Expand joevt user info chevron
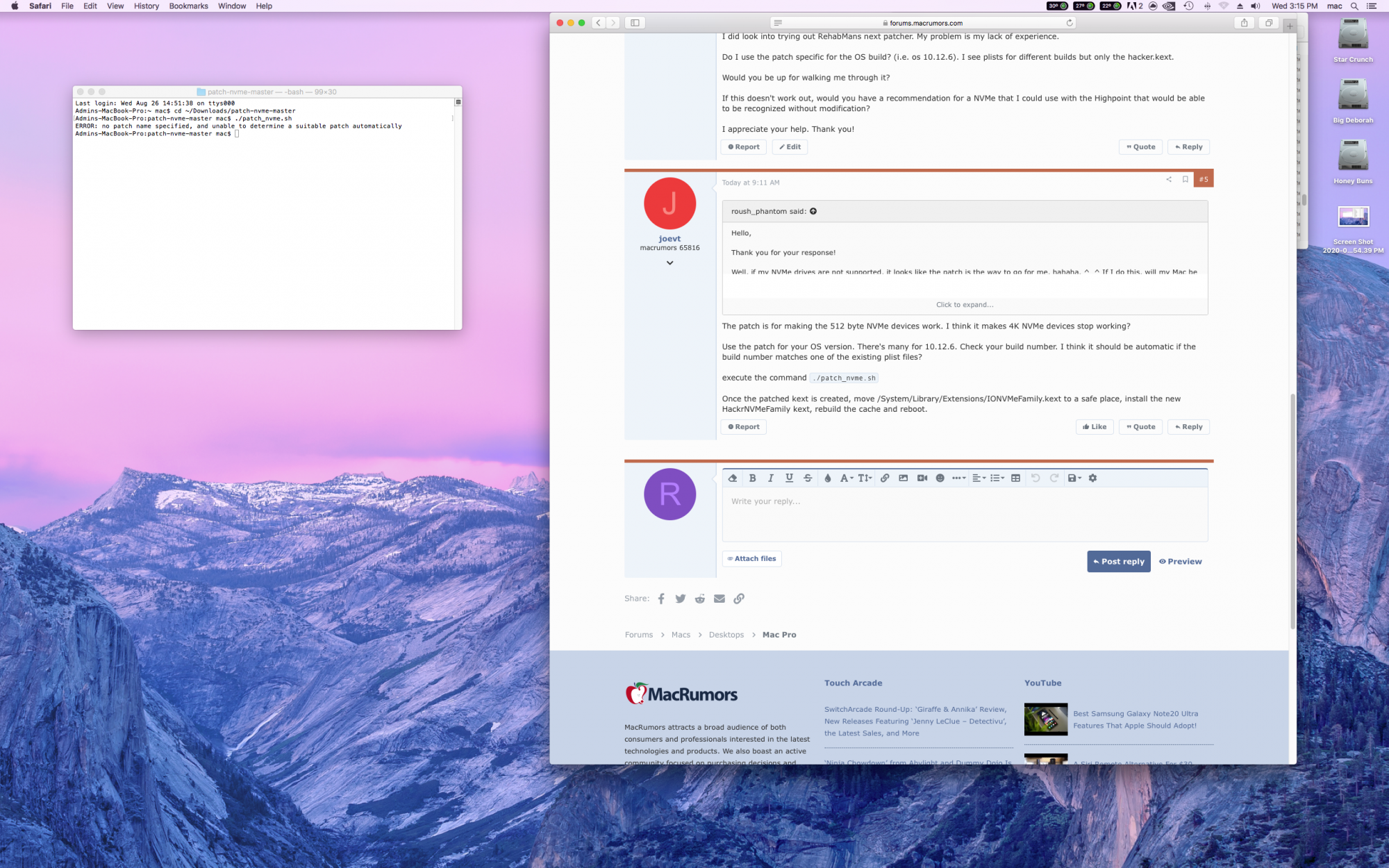This screenshot has height=868, width=1389. (x=669, y=263)
